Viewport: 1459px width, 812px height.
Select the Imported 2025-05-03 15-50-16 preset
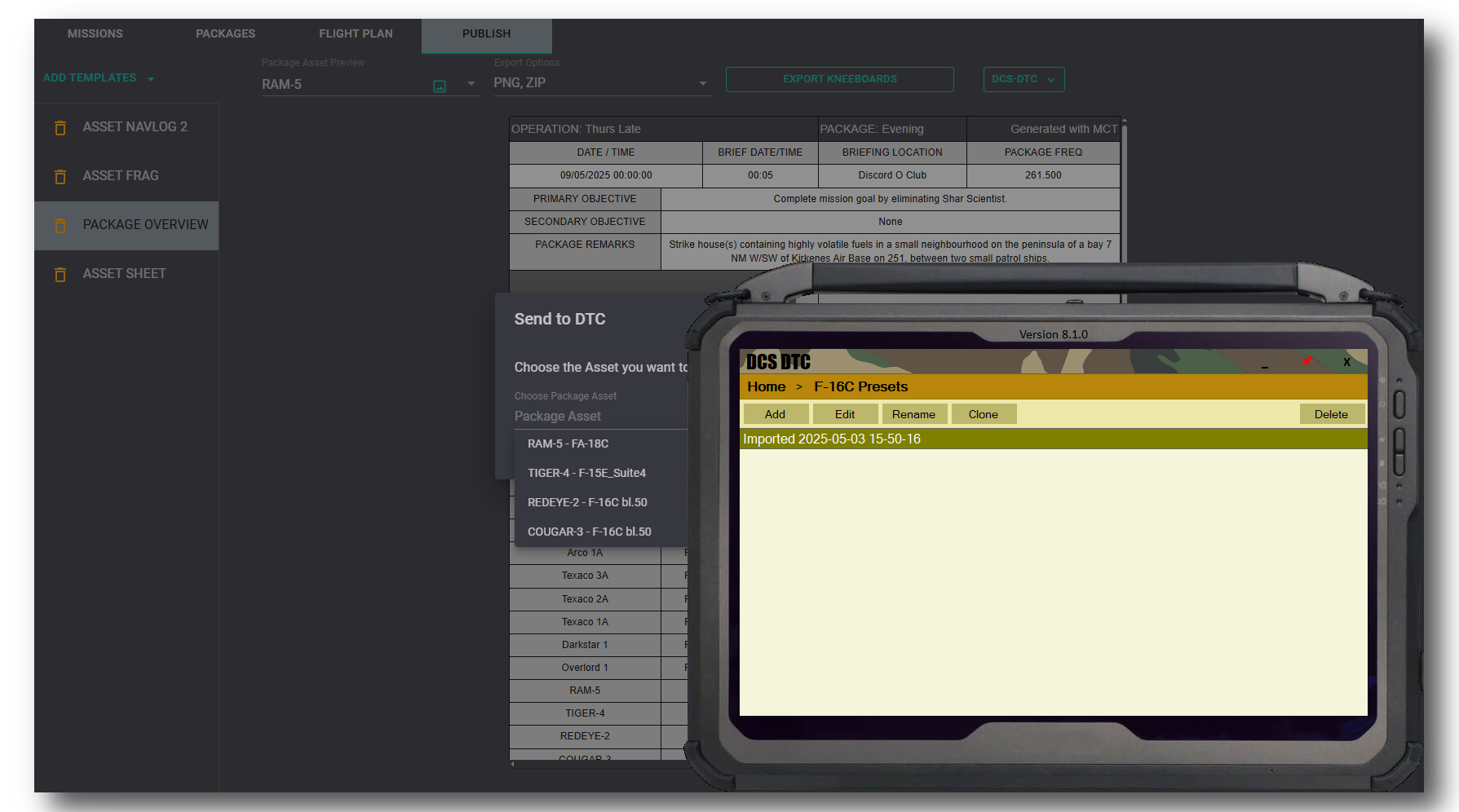(x=831, y=439)
